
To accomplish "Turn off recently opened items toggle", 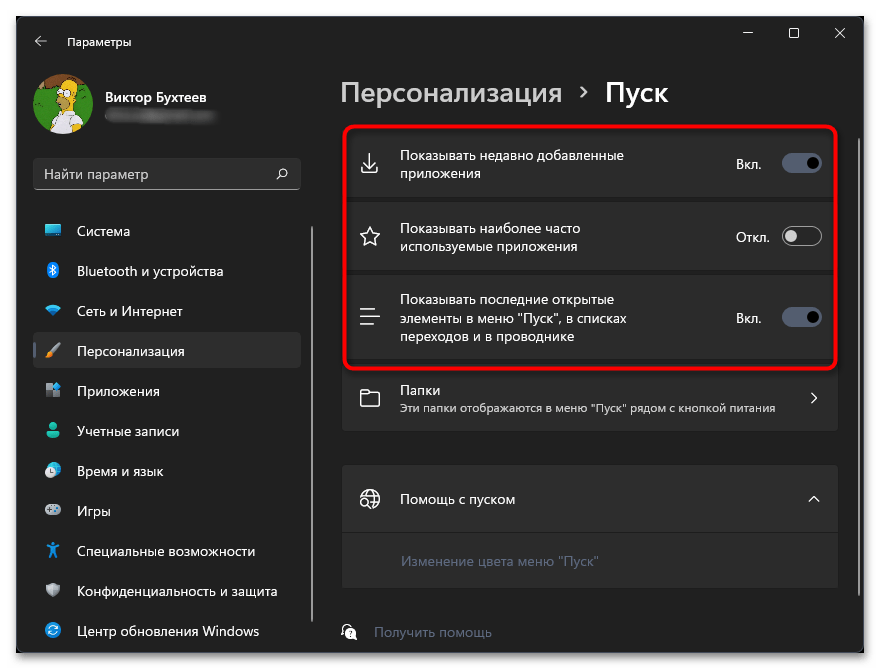I will tap(801, 318).
